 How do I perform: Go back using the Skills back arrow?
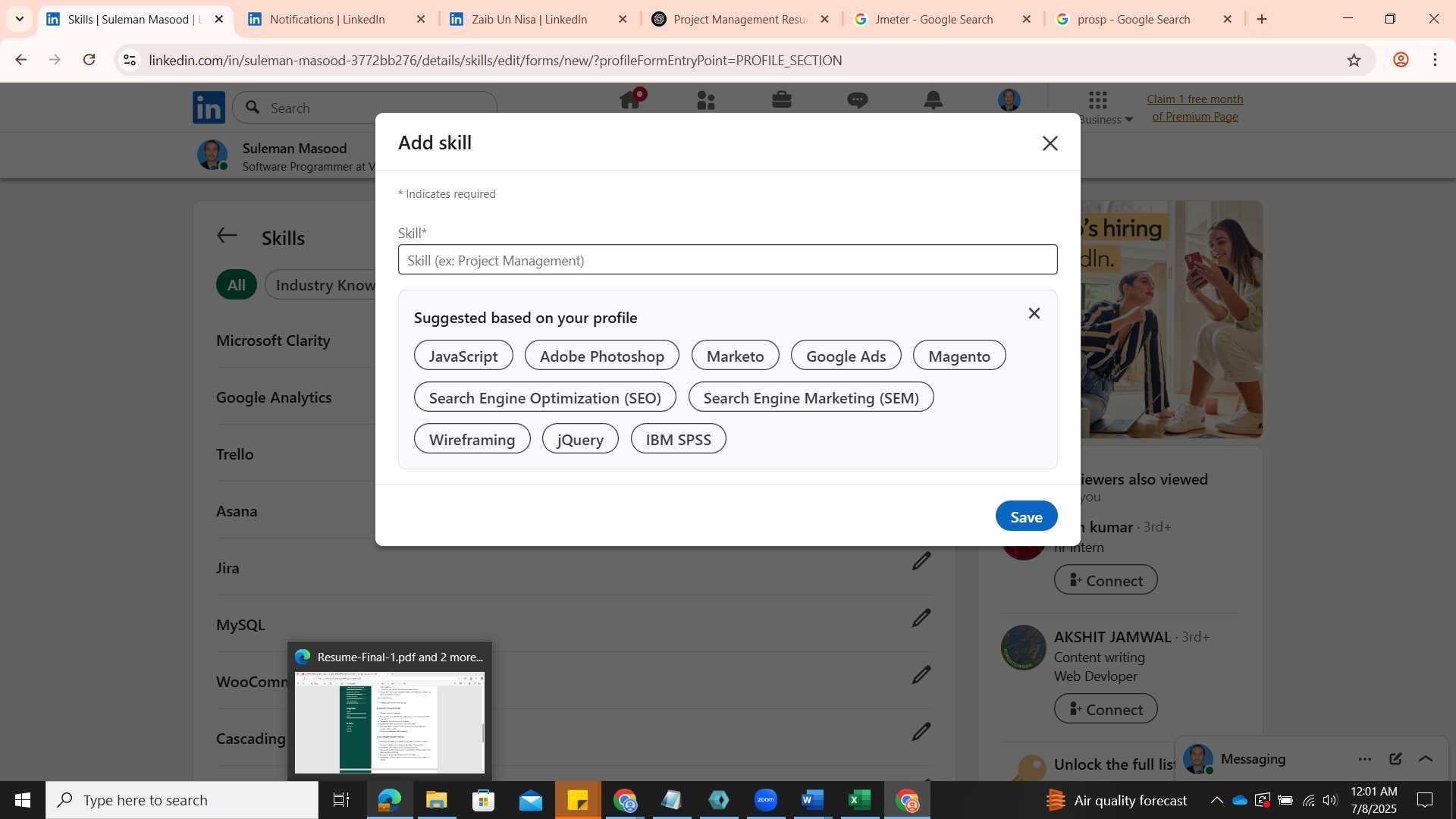coord(227,236)
